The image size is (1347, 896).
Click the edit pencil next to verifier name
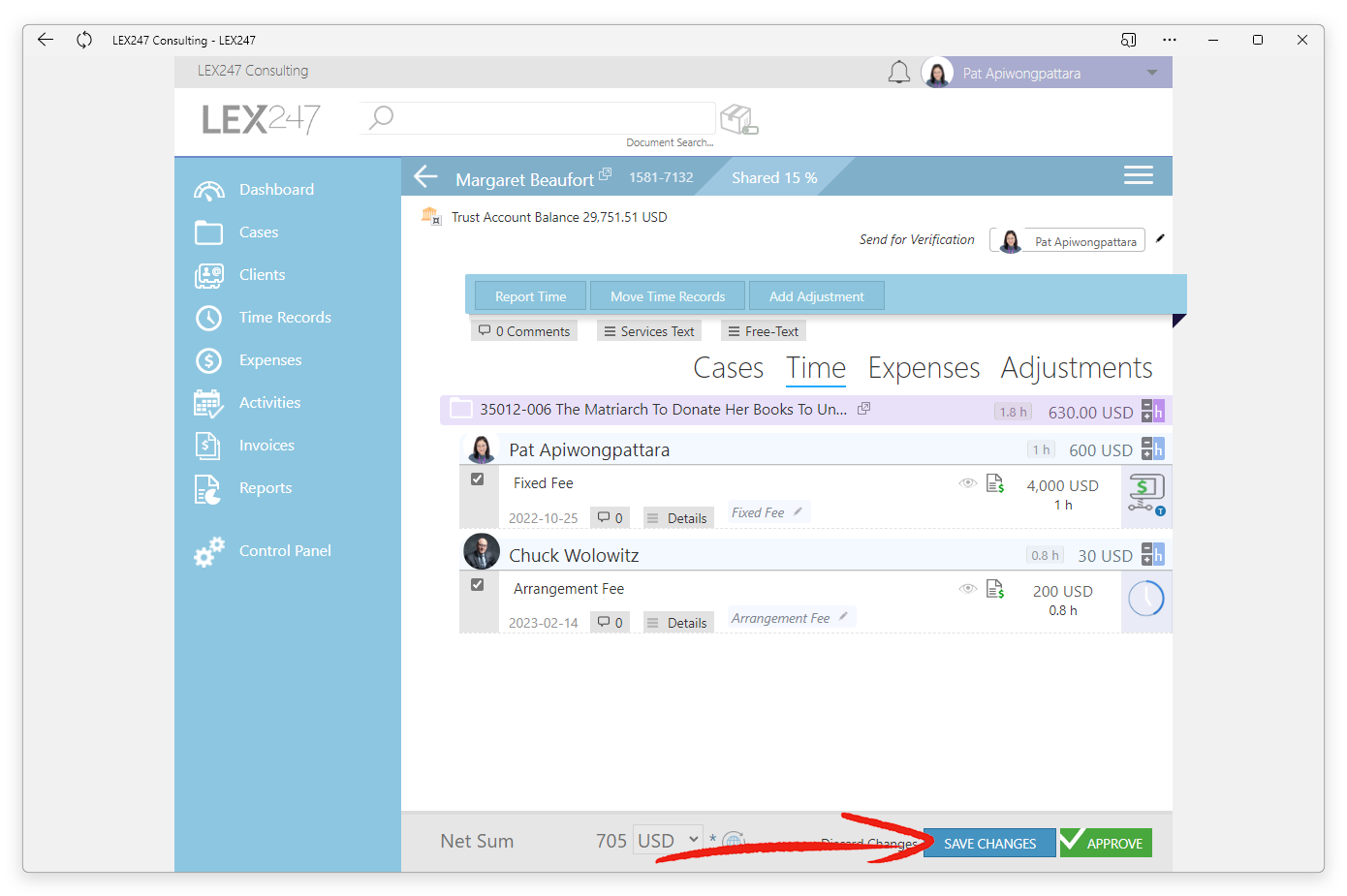[x=1160, y=238]
